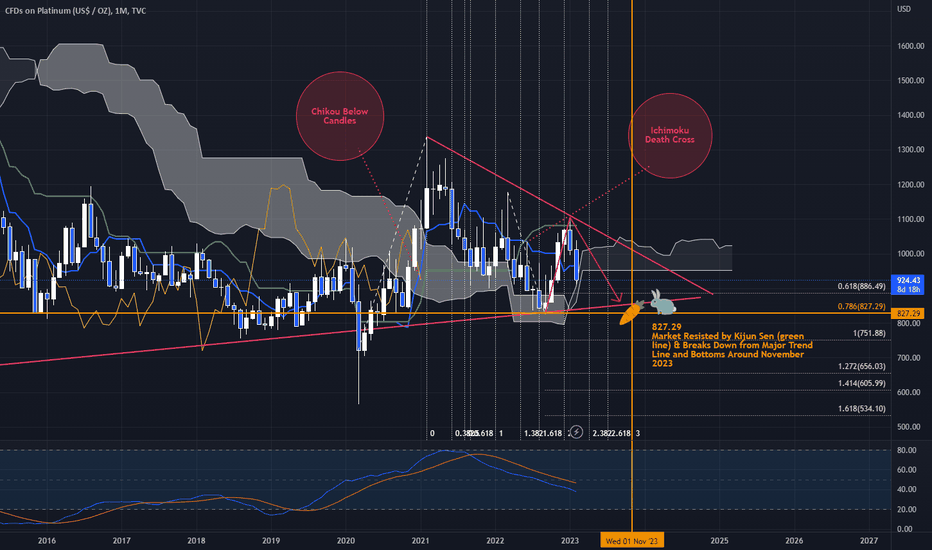This screenshot has height=550, width=932.
Task: Click the 1.414(605.99) Fibonacci level label
Action: click(861, 384)
